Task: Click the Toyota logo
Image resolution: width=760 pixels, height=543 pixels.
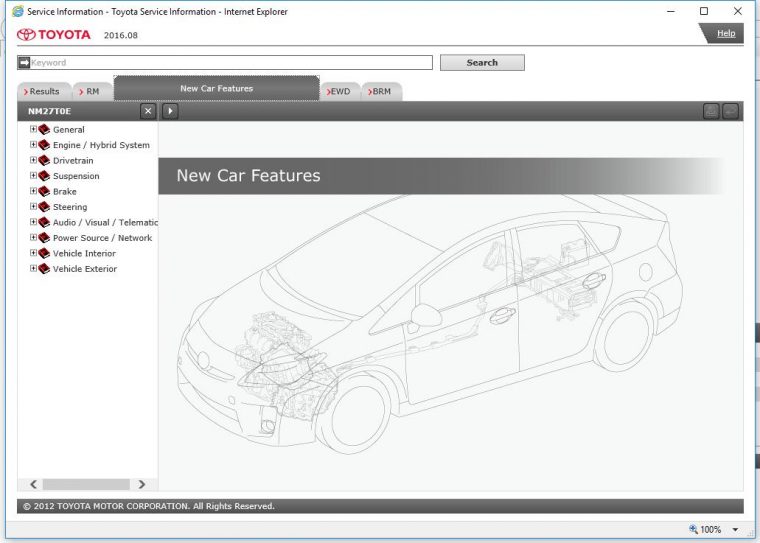Action: click(54, 35)
